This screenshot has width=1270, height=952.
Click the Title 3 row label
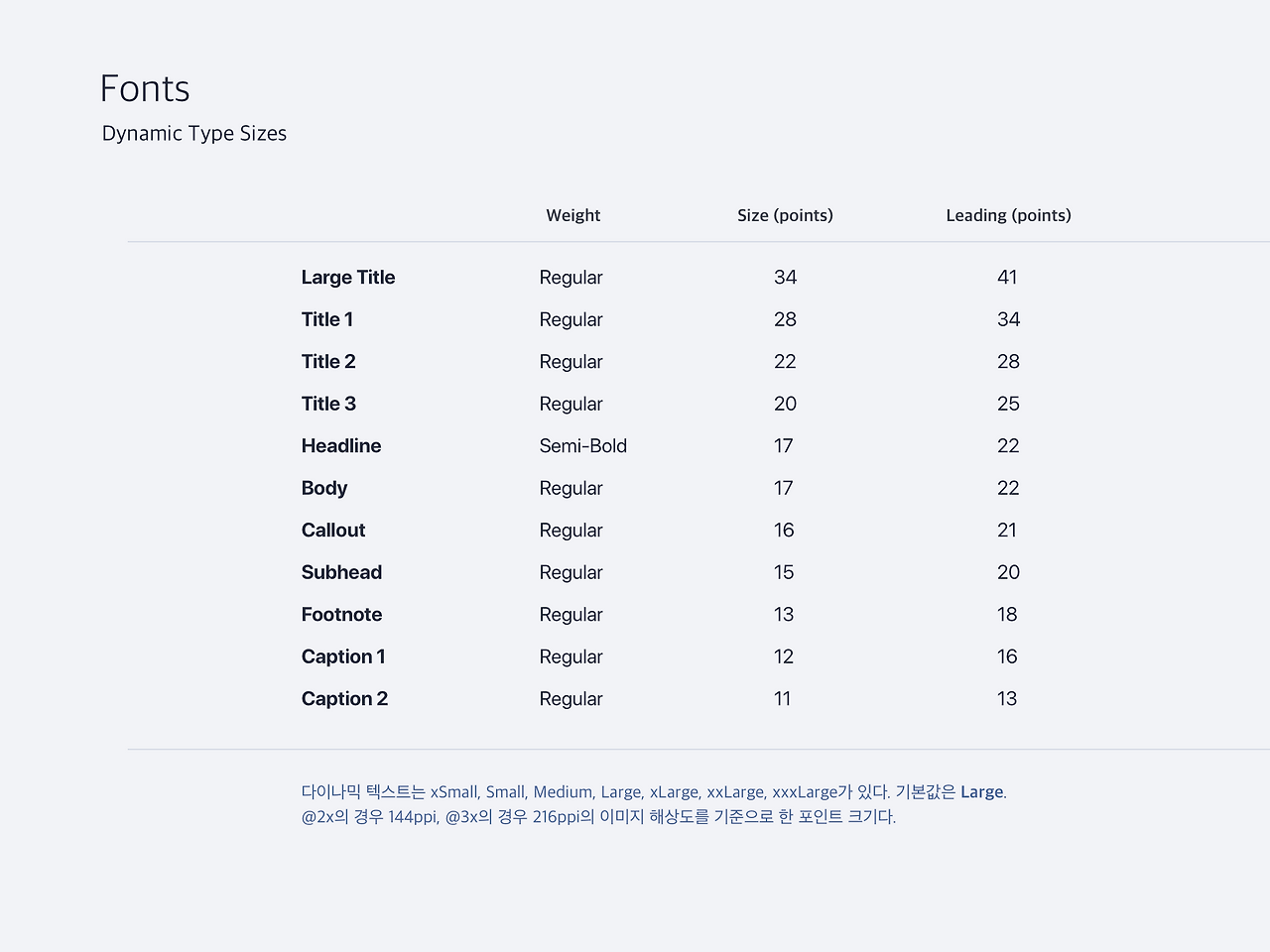coord(328,404)
